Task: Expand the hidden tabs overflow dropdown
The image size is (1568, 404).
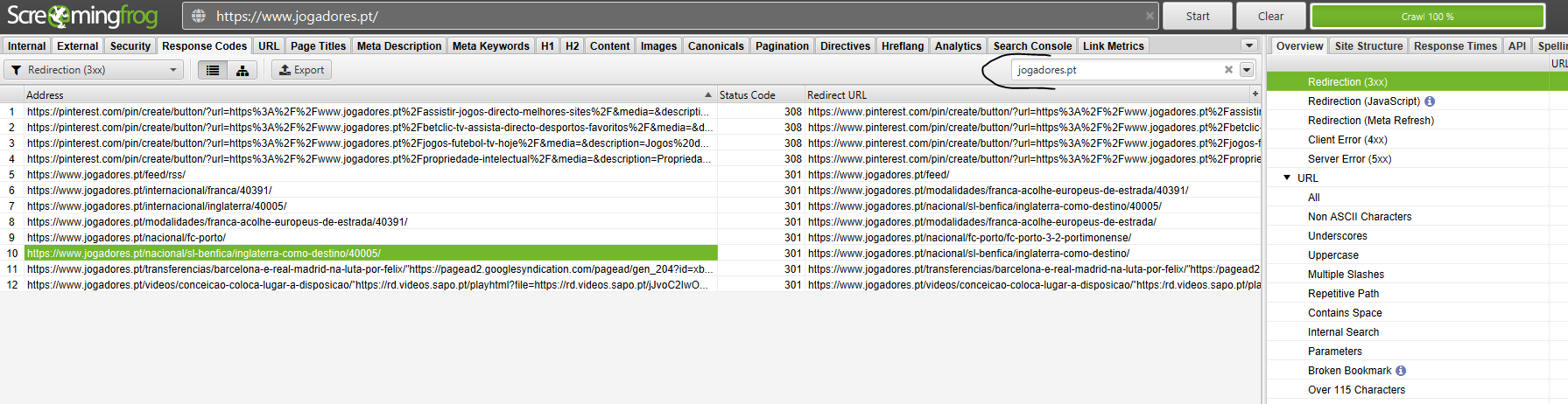Action: (1248, 45)
